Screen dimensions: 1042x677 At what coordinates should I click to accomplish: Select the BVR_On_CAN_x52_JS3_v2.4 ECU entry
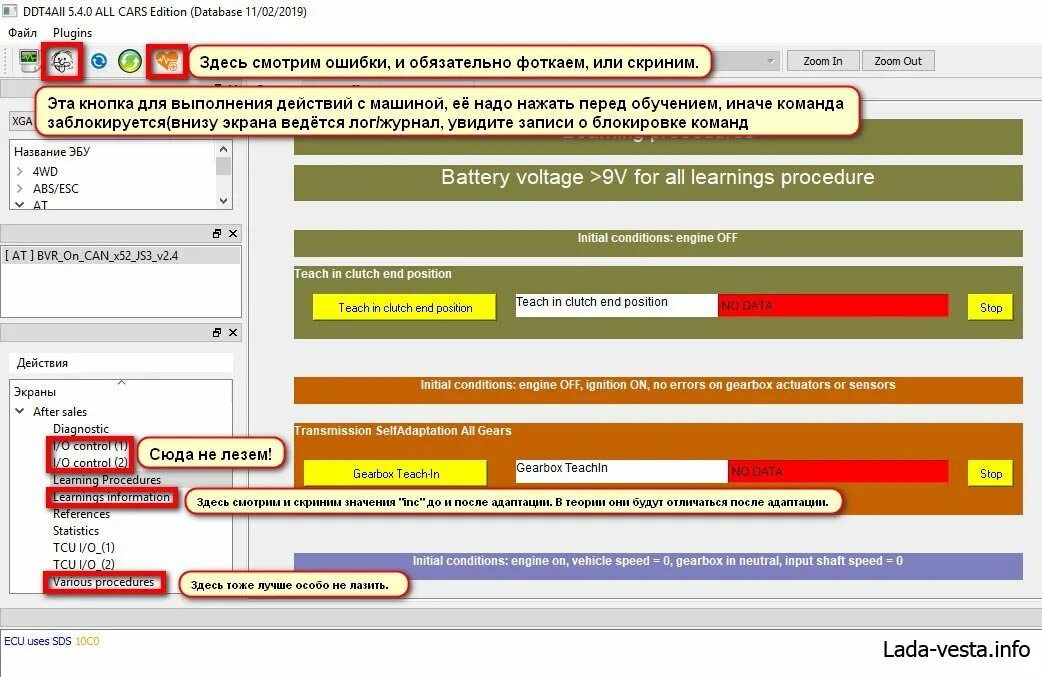point(120,256)
